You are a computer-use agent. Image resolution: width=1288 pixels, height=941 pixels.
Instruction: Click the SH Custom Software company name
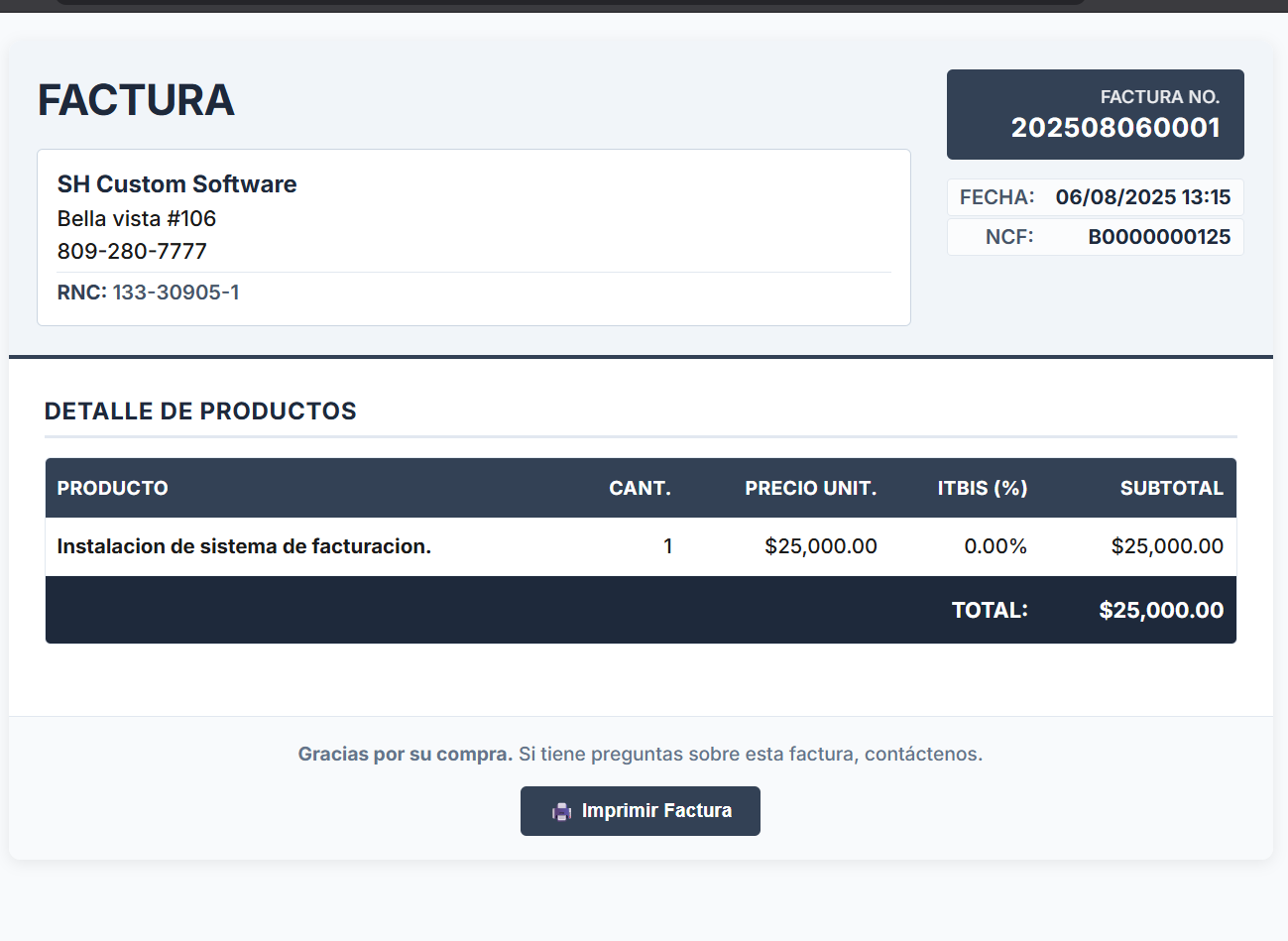[x=176, y=184]
